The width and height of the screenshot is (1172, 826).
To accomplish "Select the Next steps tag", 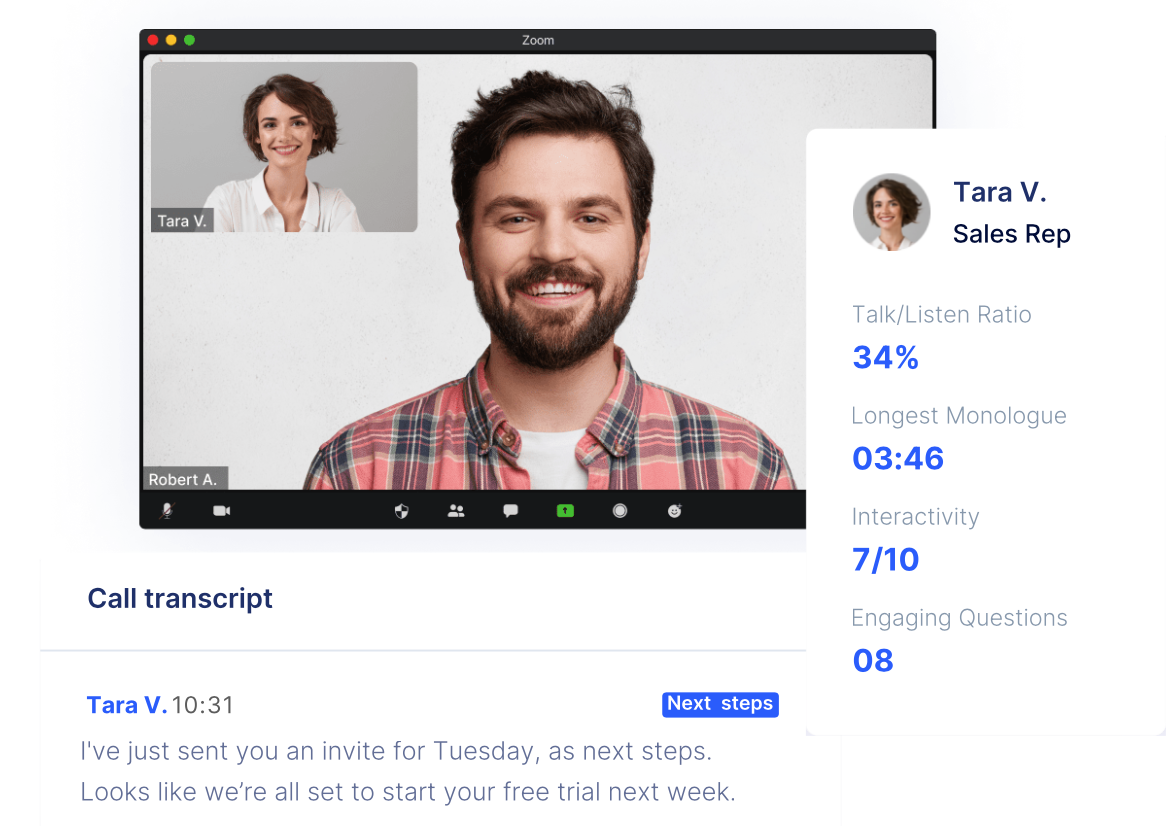I will coord(720,704).
